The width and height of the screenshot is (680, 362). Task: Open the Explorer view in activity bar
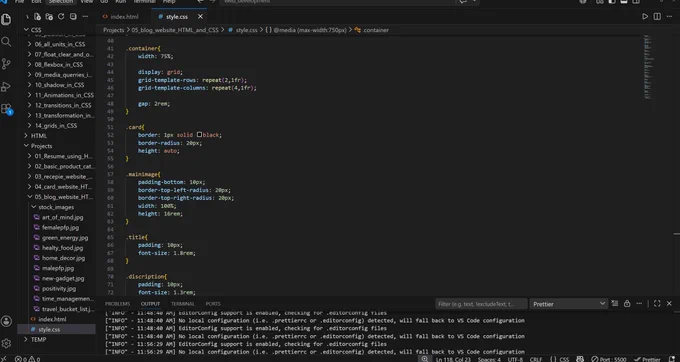[6, 20]
